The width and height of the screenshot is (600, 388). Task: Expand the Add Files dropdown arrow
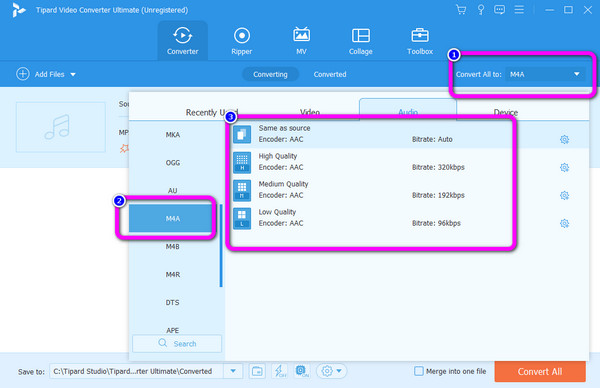pos(73,75)
